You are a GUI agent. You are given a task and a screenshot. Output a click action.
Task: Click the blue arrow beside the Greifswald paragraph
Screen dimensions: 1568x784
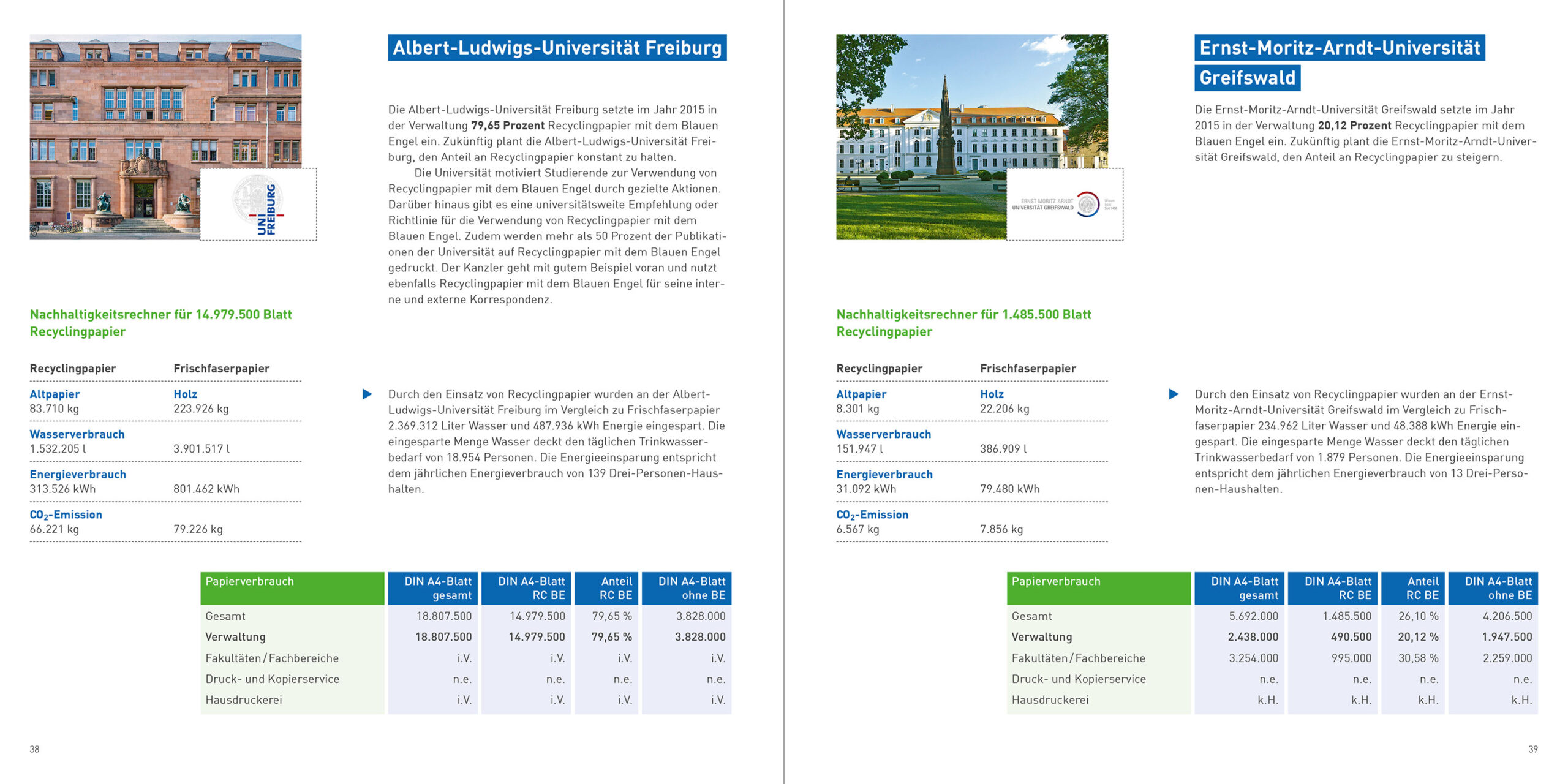(1173, 394)
